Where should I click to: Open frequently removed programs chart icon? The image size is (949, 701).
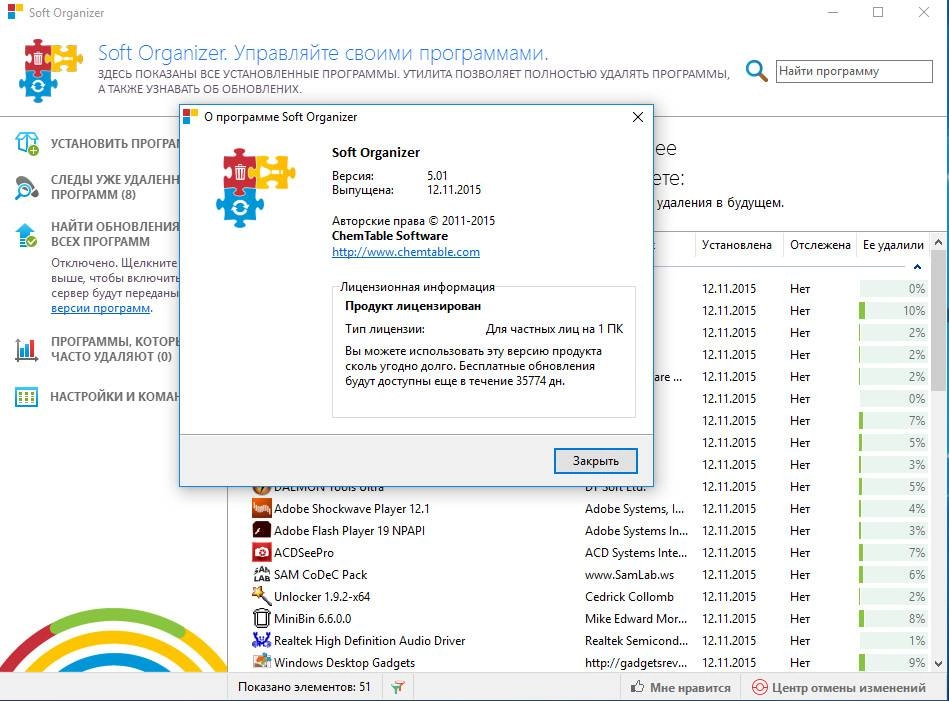pyautogui.click(x=27, y=349)
